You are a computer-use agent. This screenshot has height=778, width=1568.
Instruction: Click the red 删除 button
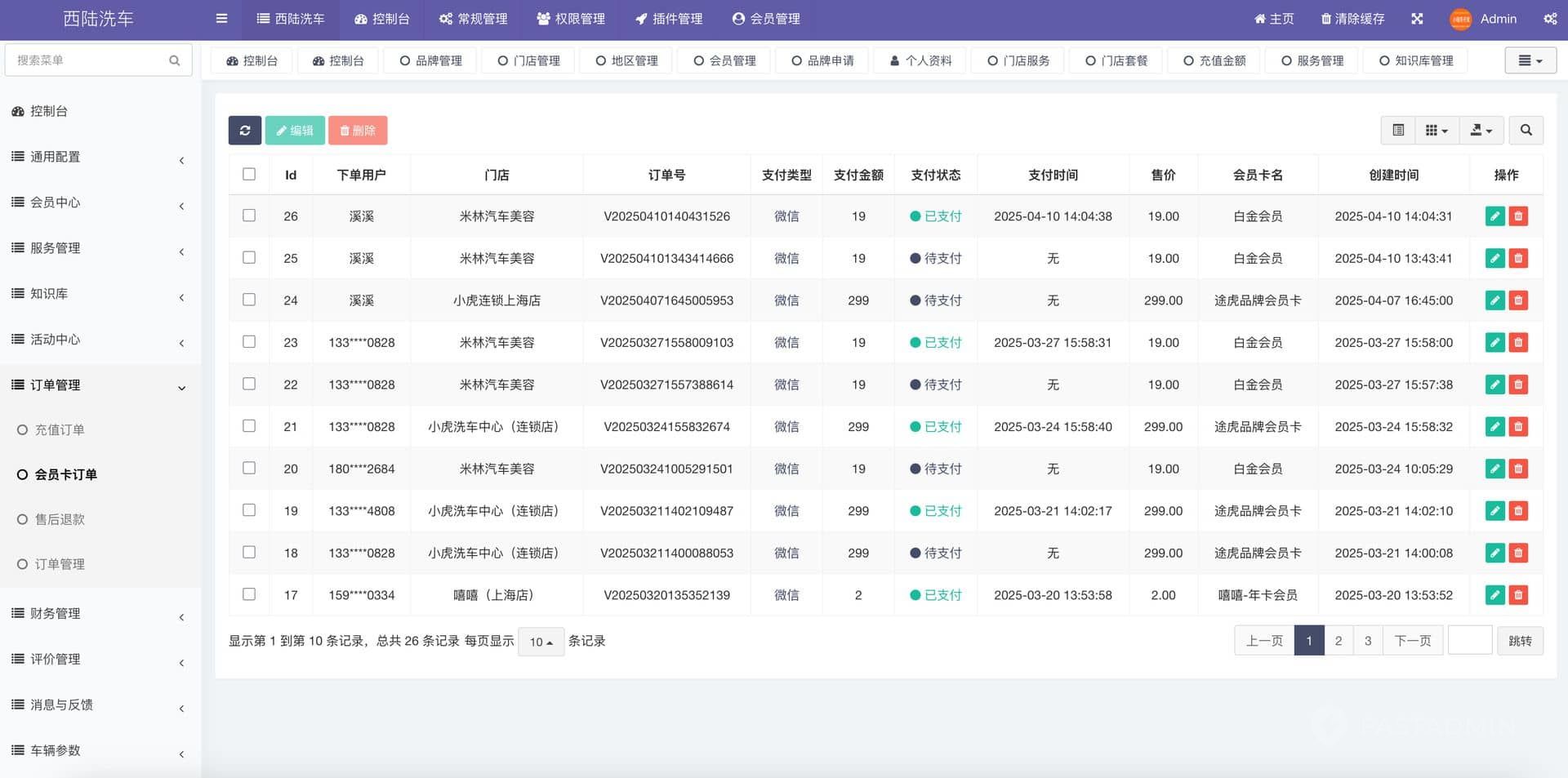coord(358,131)
